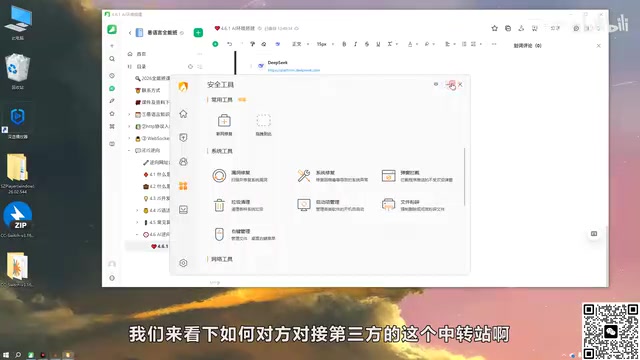Open more toolbar options ellipsis
The image size is (640, 360).
[494, 44]
